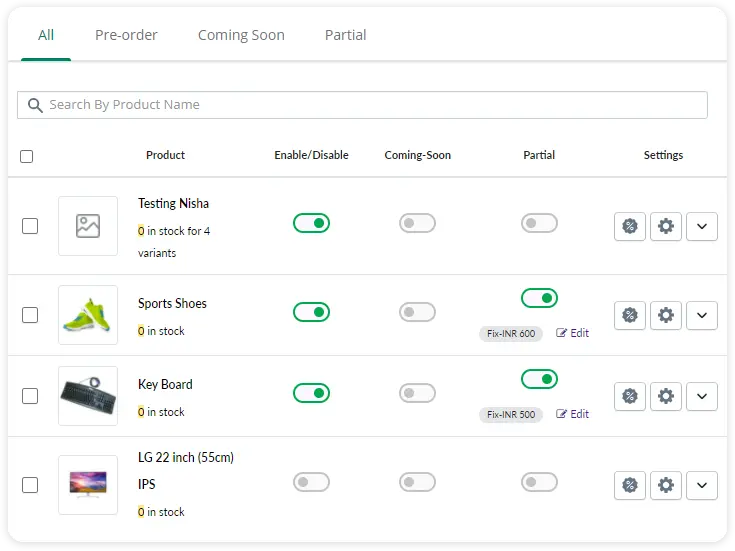Open gear settings for Key Board
The width and height of the screenshot is (735, 551).
click(x=666, y=396)
